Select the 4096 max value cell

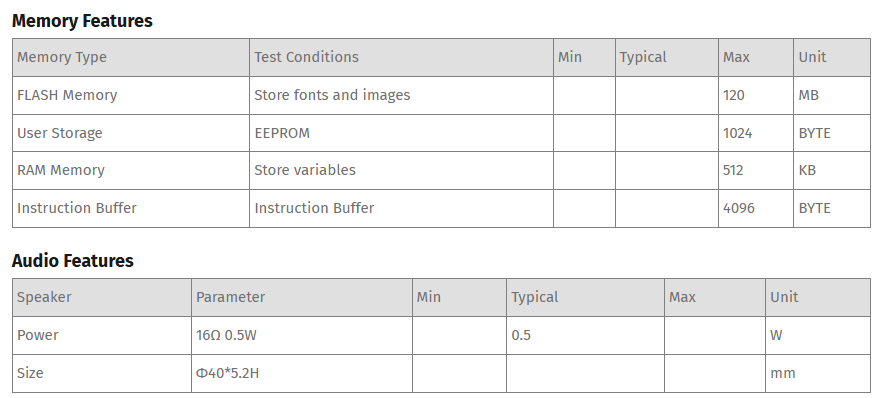[755, 209]
